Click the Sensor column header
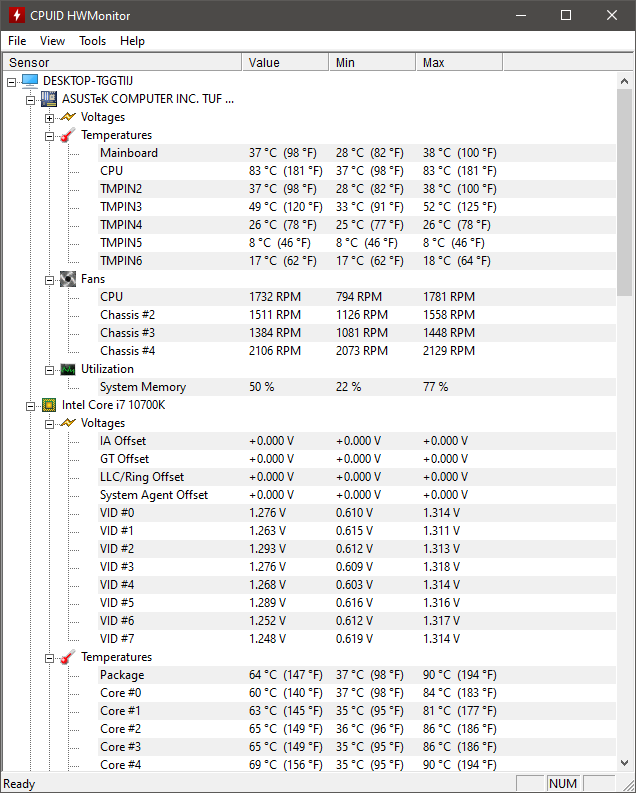This screenshot has width=636, height=793. [x=120, y=62]
